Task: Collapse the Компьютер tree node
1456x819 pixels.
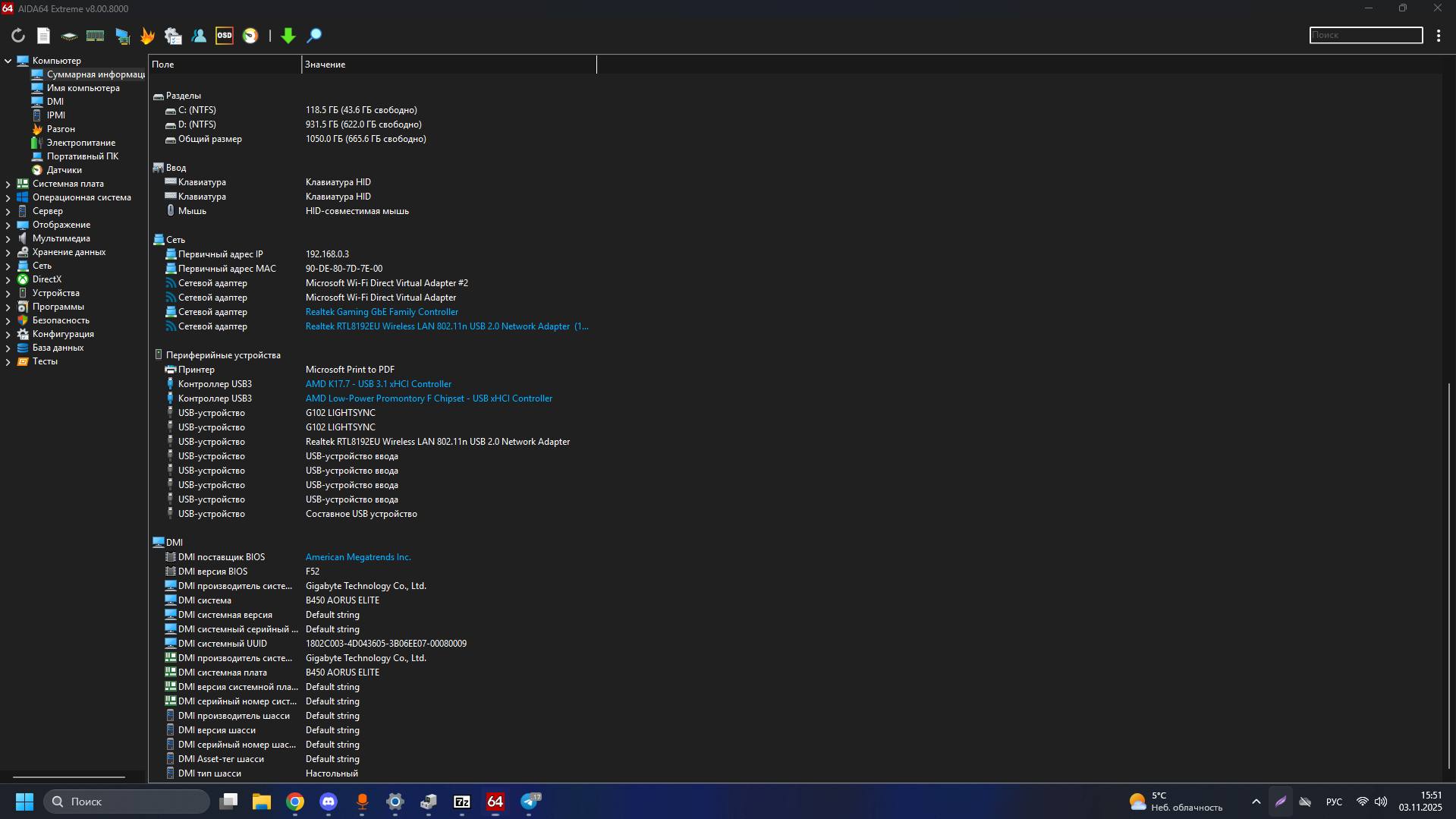Action: pyautogui.click(x=8, y=61)
